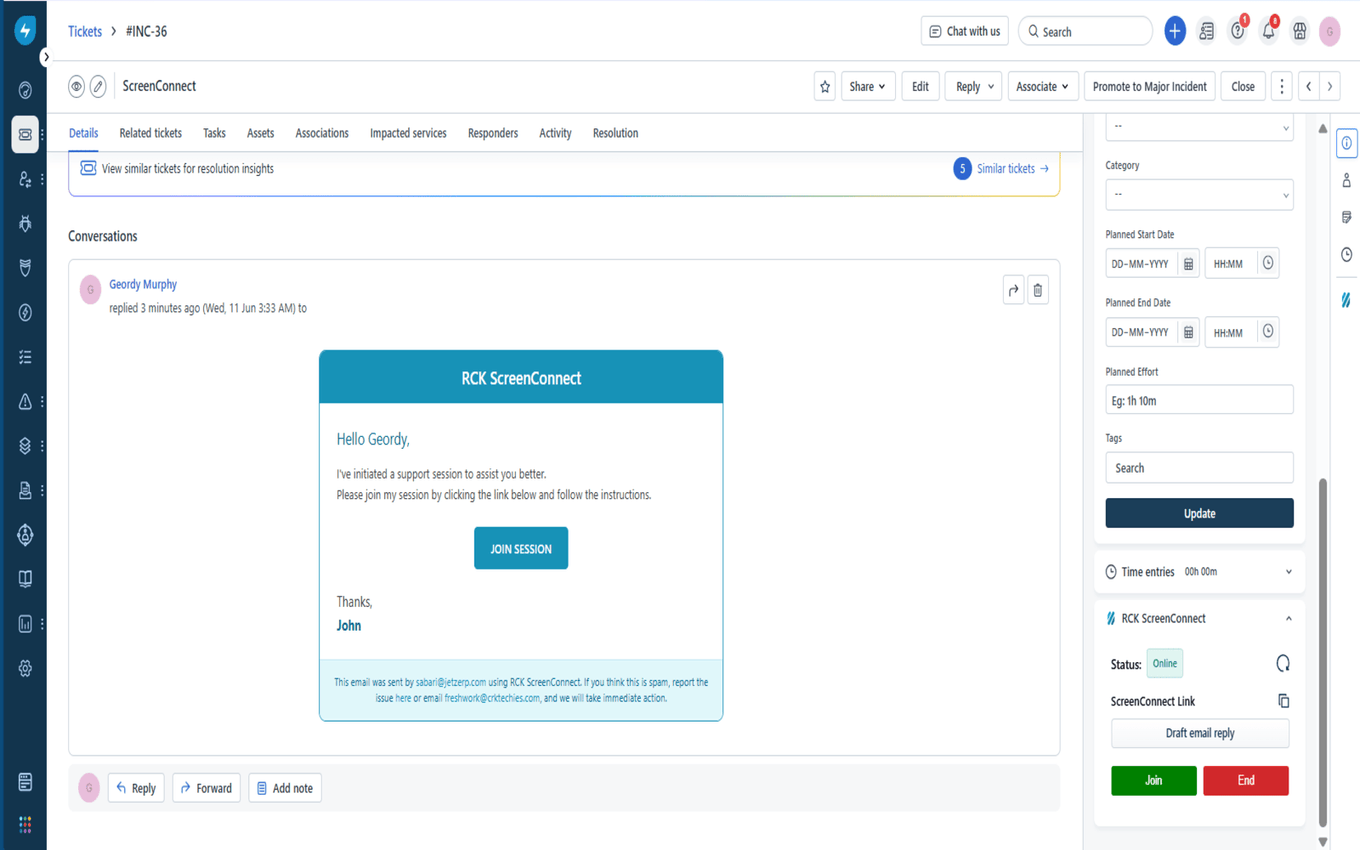Open the colorful apps grid icon

(25, 825)
